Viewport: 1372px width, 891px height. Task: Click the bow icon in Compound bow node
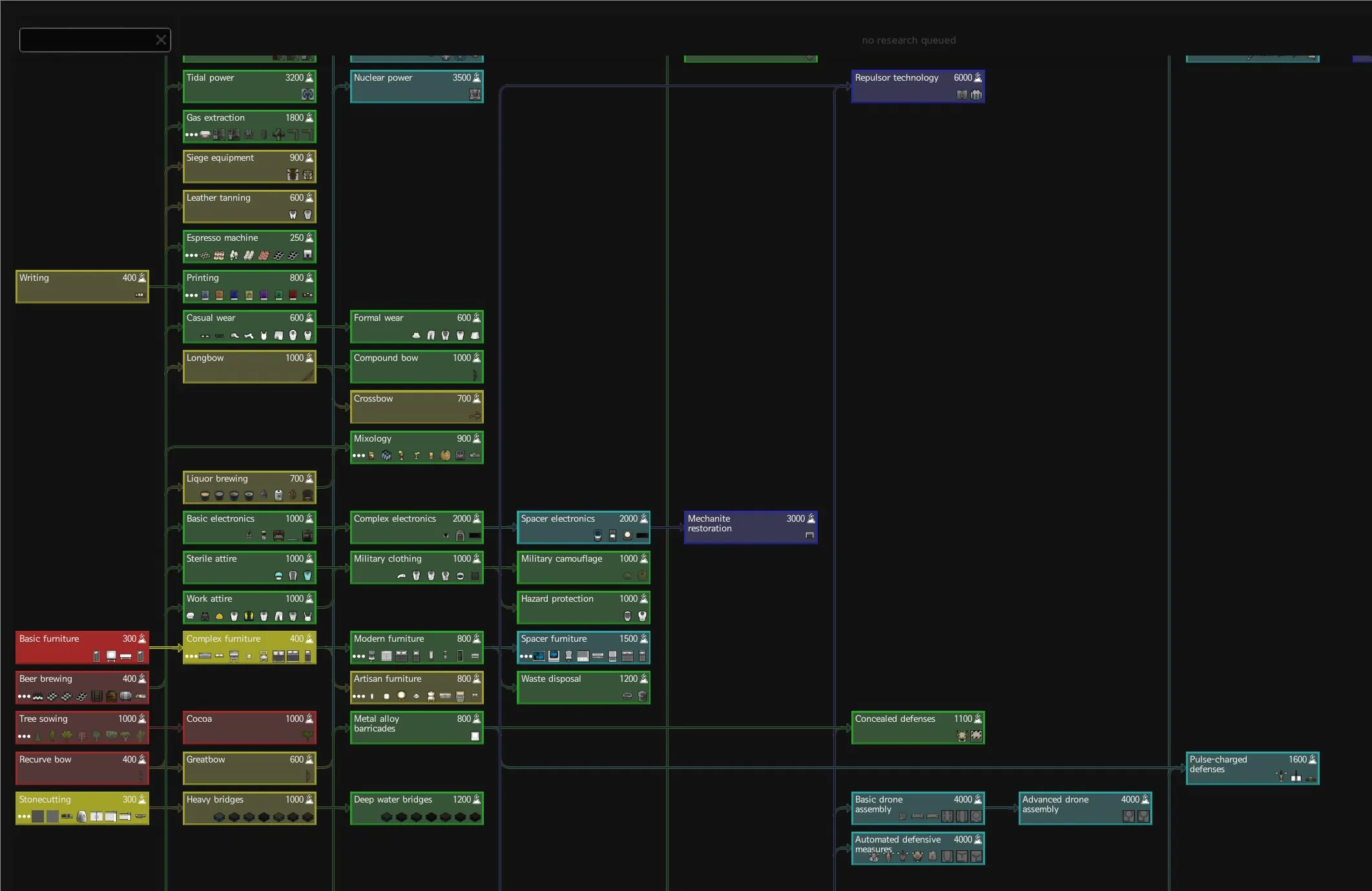pyautogui.click(x=475, y=375)
